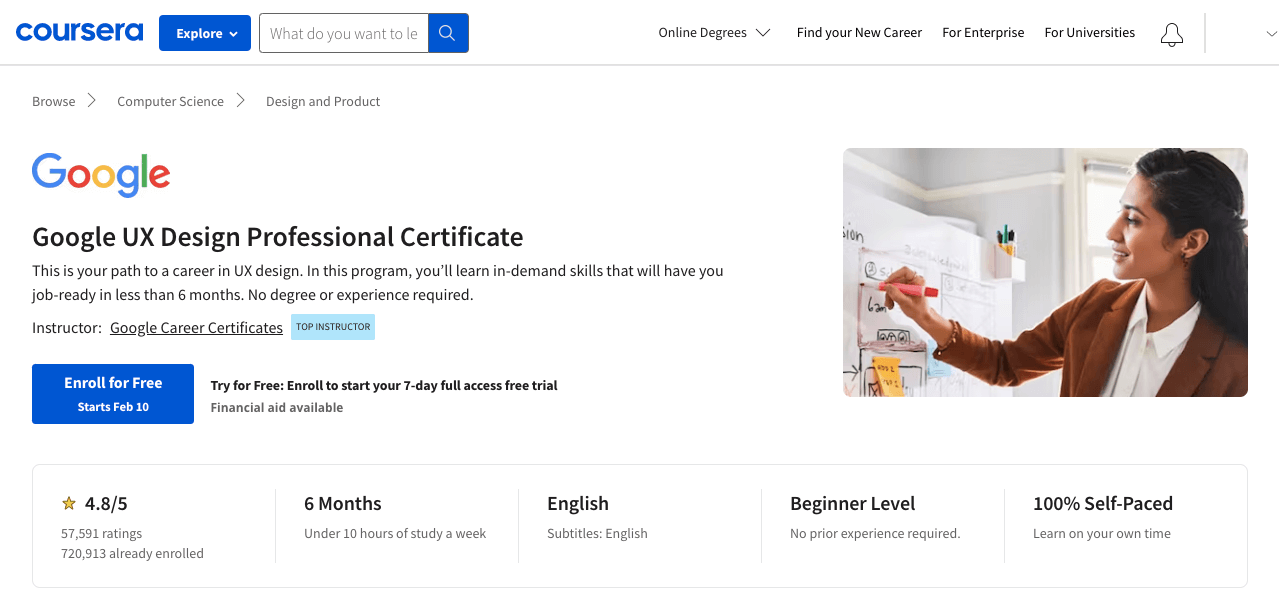
Task: Open the Design and Product breadcrumb
Action: tap(323, 101)
